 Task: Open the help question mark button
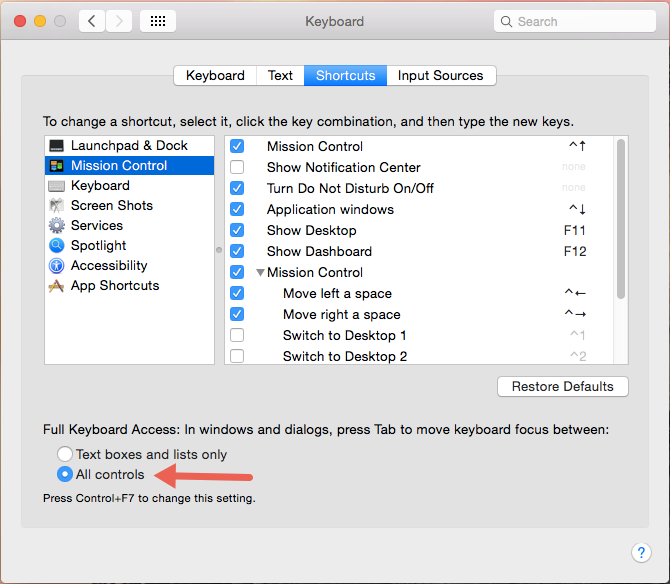pyautogui.click(x=642, y=552)
